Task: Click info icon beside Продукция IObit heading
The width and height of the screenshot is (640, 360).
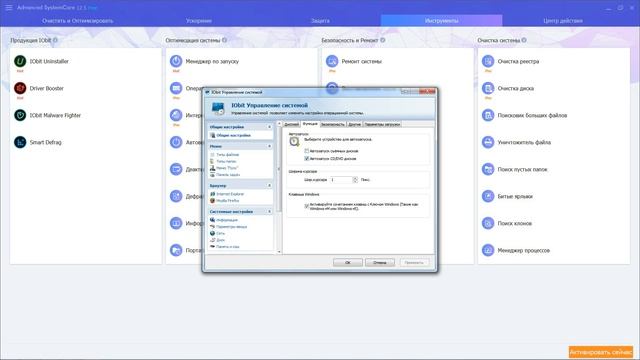Action: [56, 40]
